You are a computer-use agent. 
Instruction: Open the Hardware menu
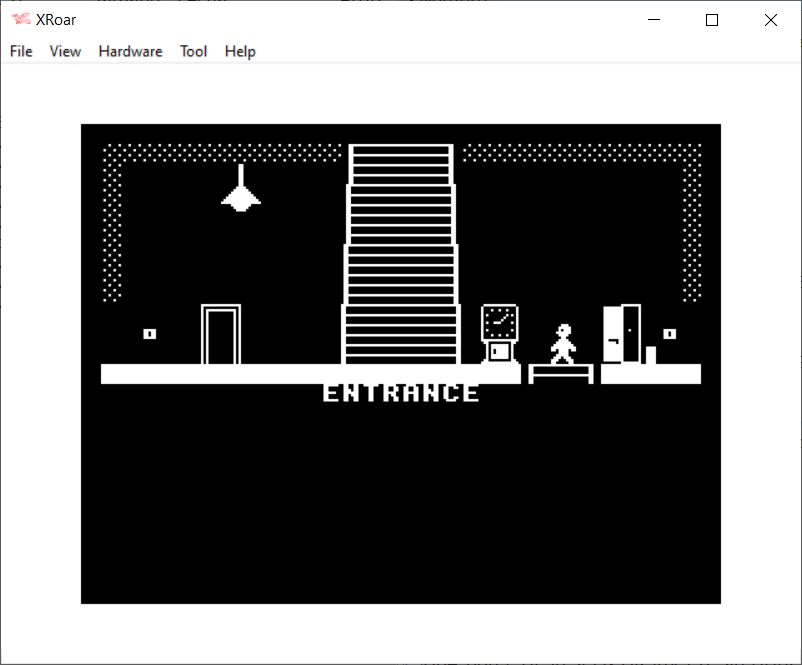130,51
